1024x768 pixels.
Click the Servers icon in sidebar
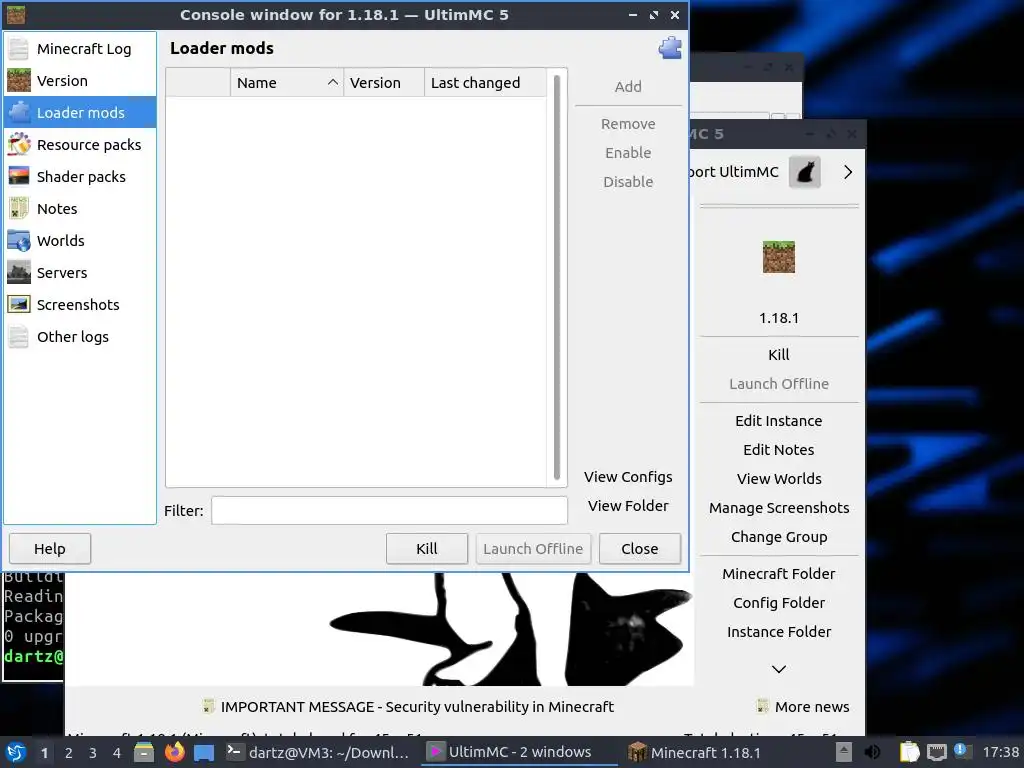pos(19,273)
